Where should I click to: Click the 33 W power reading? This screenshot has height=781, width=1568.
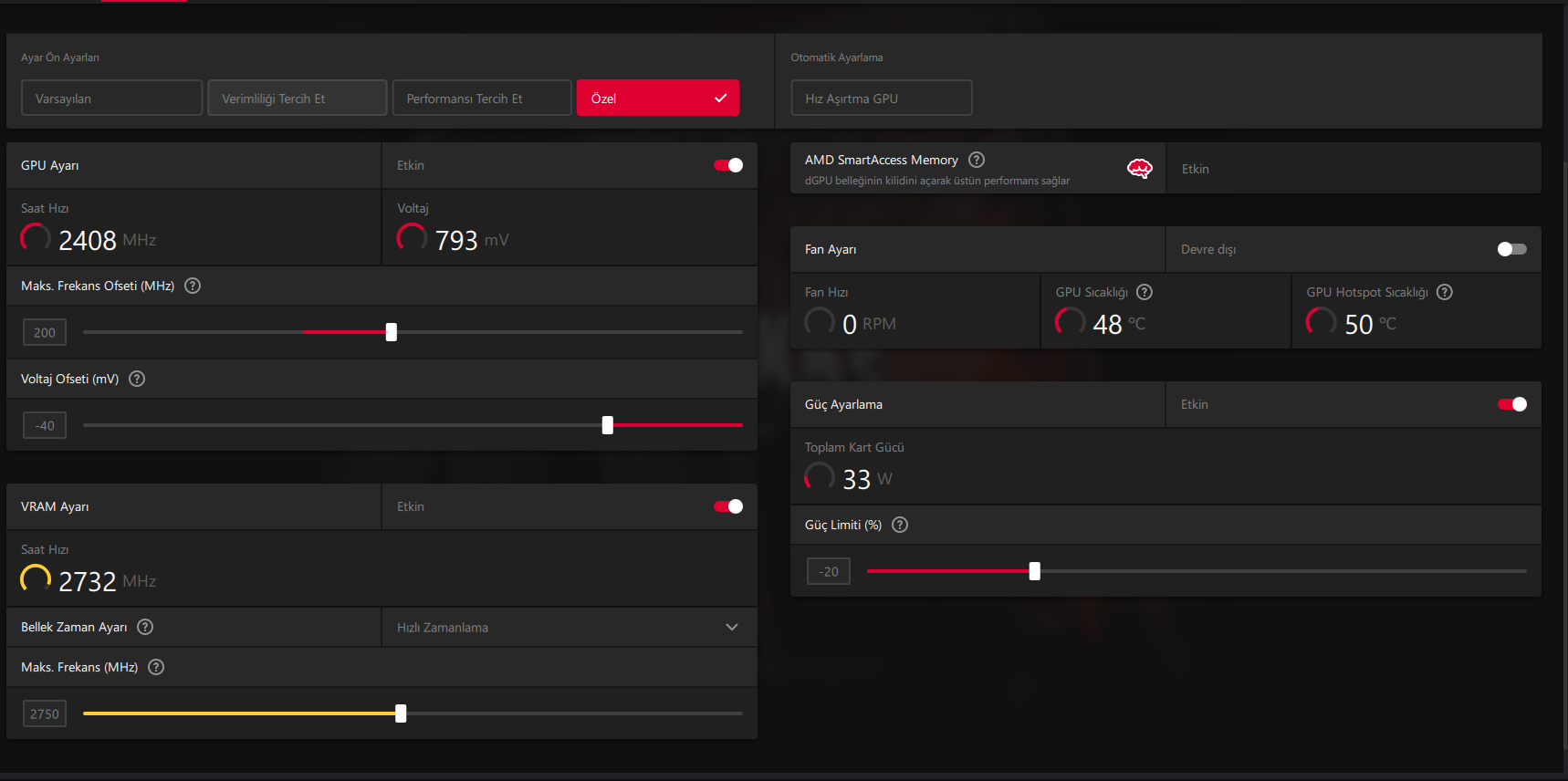click(857, 479)
